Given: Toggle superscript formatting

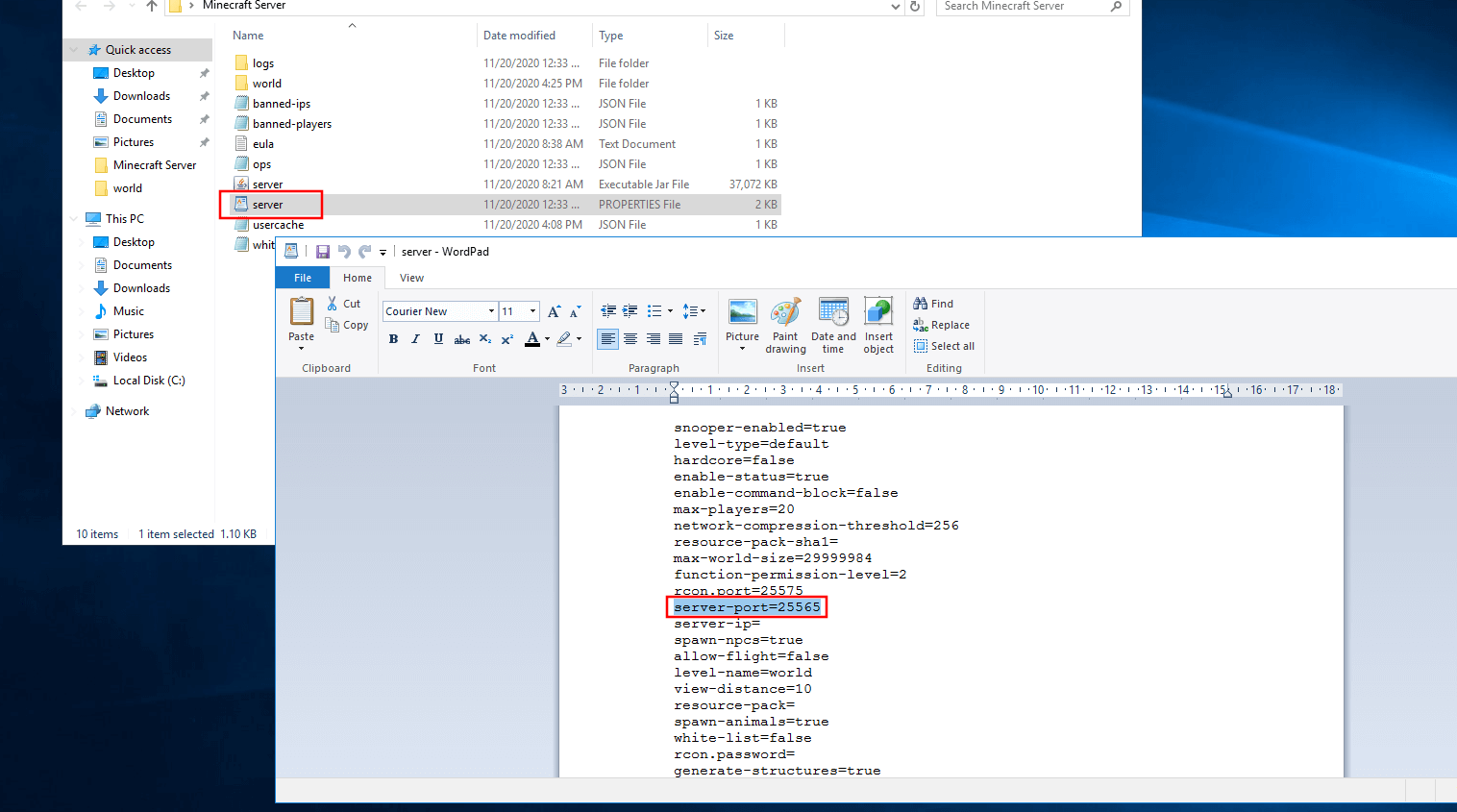Looking at the screenshot, I should click(507, 338).
